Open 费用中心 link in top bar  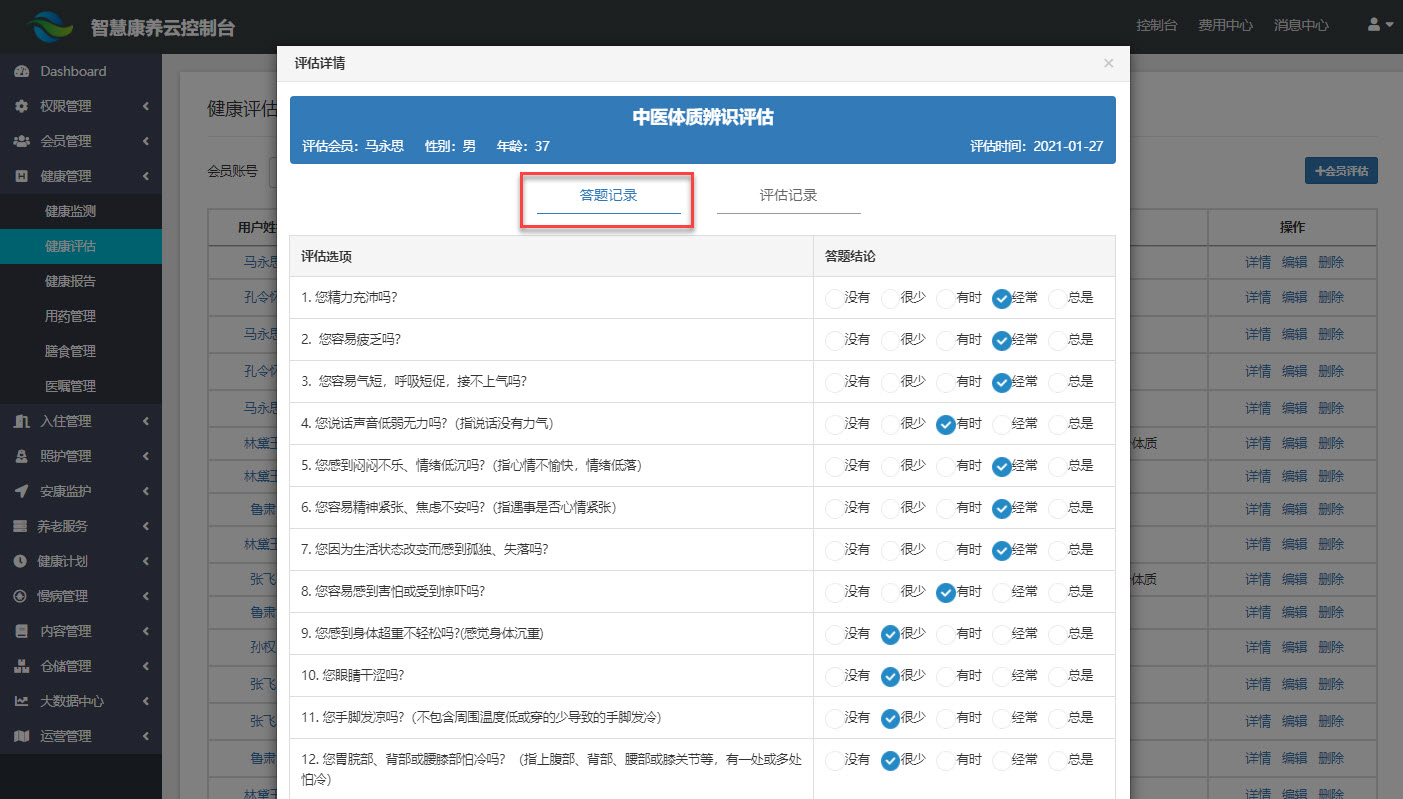1225,25
